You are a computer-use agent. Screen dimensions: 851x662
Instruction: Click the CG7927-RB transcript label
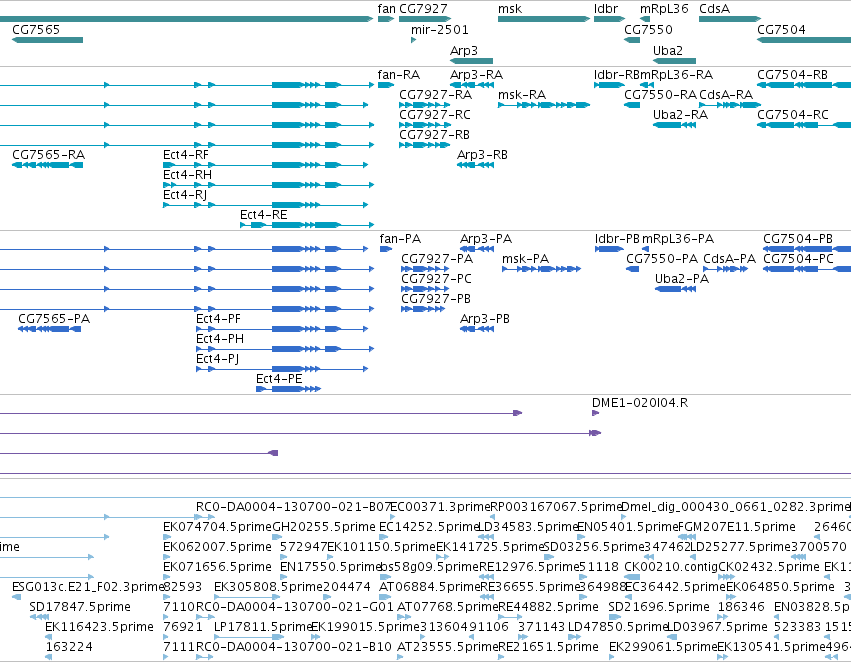click(434, 135)
